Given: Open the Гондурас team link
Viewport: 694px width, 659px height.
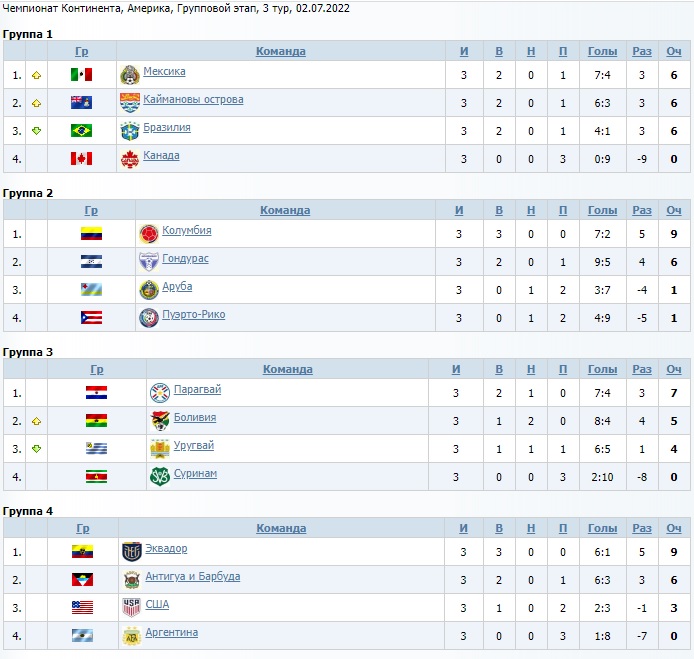Looking at the screenshot, I should pos(185,259).
